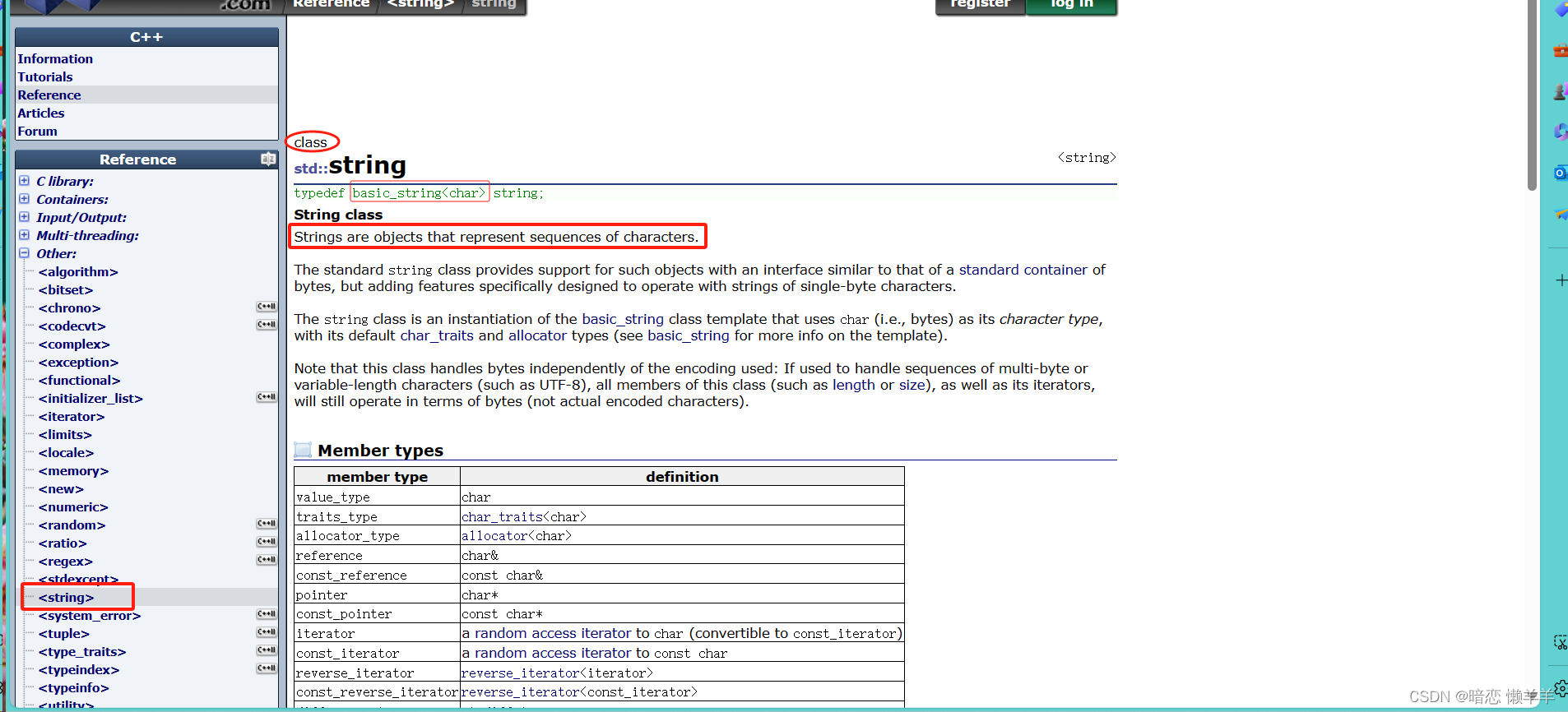The height and width of the screenshot is (712, 1568).
Task: Toggle alphabetical sorting in Reference panel
Action: coord(268,159)
